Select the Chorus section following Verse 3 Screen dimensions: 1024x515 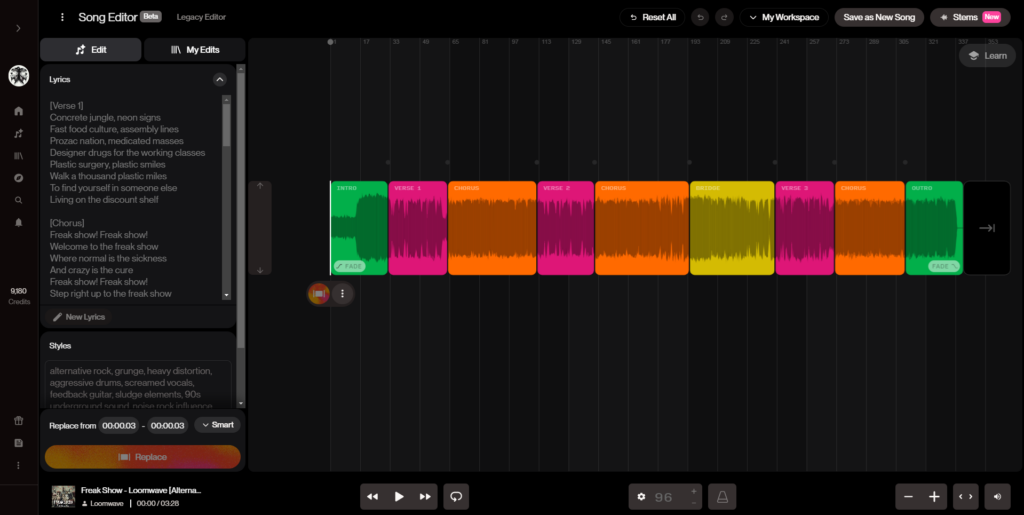(x=870, y=228)
